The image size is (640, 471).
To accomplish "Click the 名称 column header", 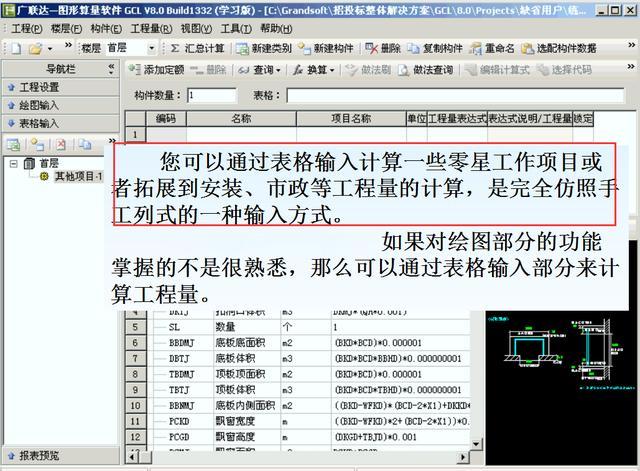I will click(x=241, y=119).
